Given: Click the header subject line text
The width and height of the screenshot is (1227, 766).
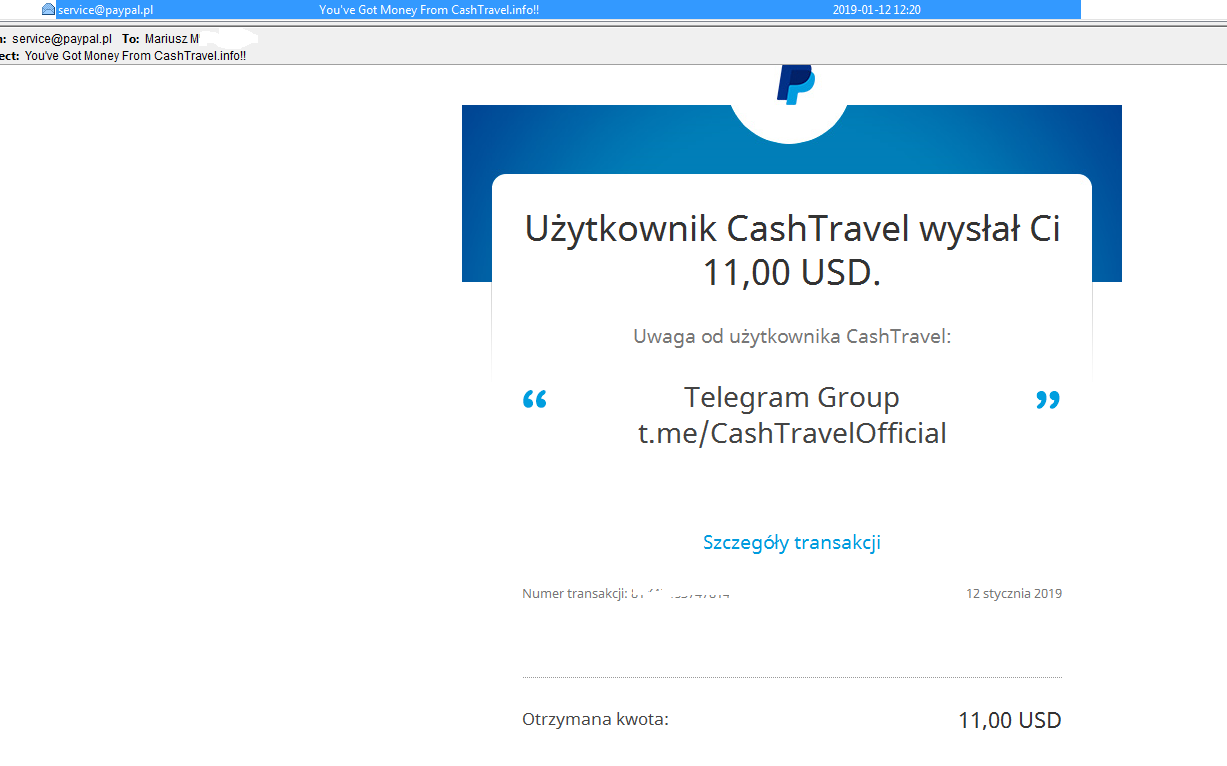Looking at the screenshot, I should [135, 56].
